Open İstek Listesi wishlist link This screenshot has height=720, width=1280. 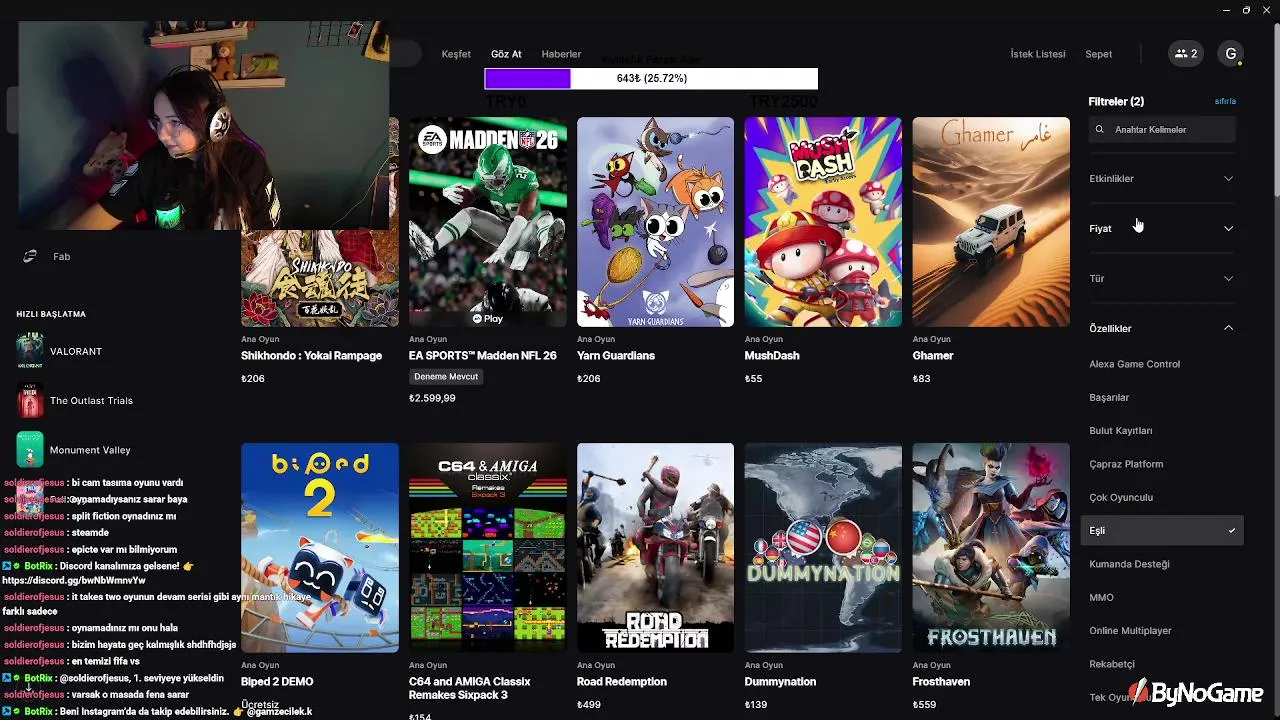[x=1038, y=54]
